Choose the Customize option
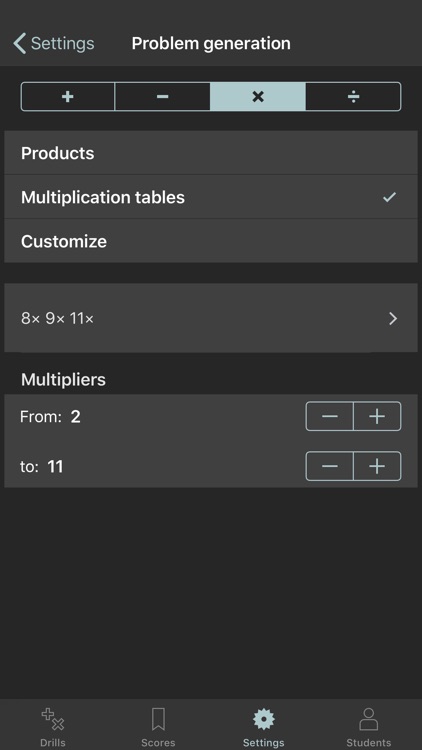422x750 pixels. pyautogui.click(x=211, y=241)
